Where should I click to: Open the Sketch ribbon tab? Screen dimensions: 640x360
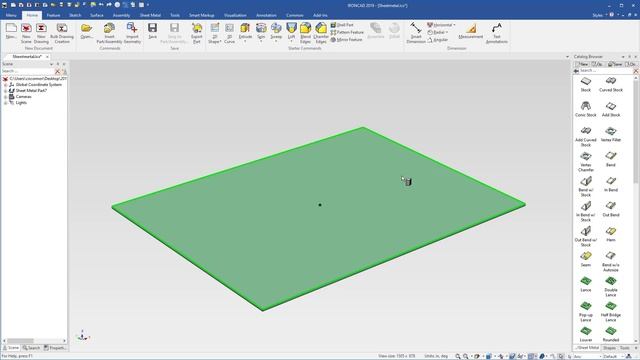click(75, 15)
